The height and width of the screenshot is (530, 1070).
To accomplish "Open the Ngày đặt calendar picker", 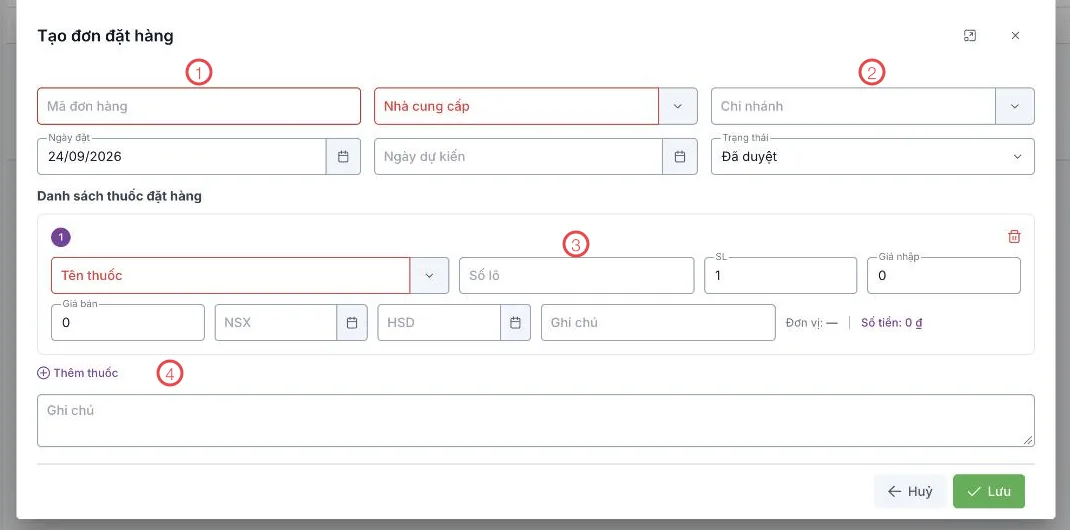I will point(343,157).
